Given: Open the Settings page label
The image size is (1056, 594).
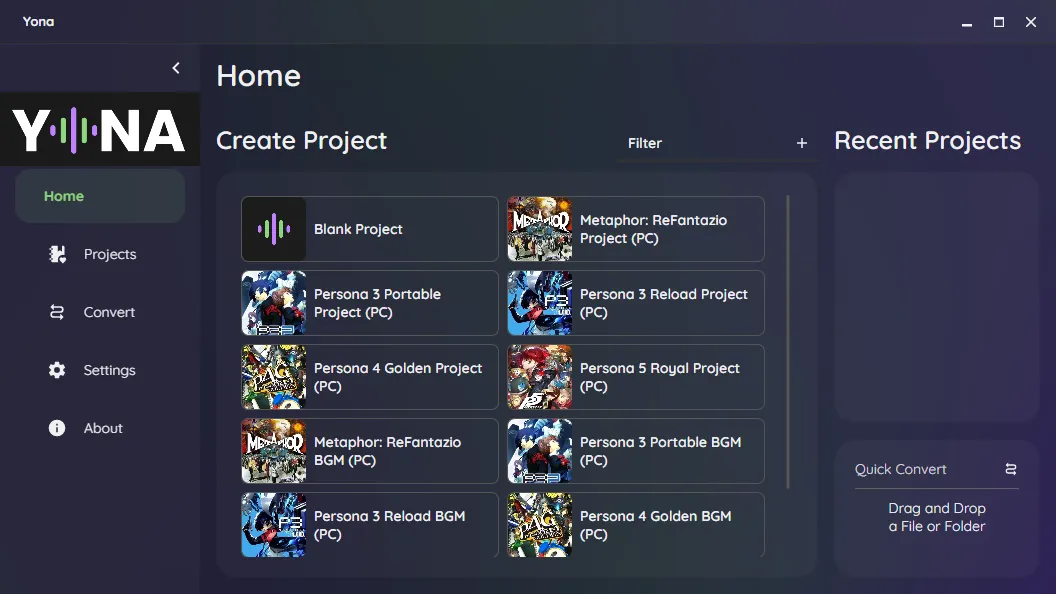Looking at the screenshot, I should point(109,370).
